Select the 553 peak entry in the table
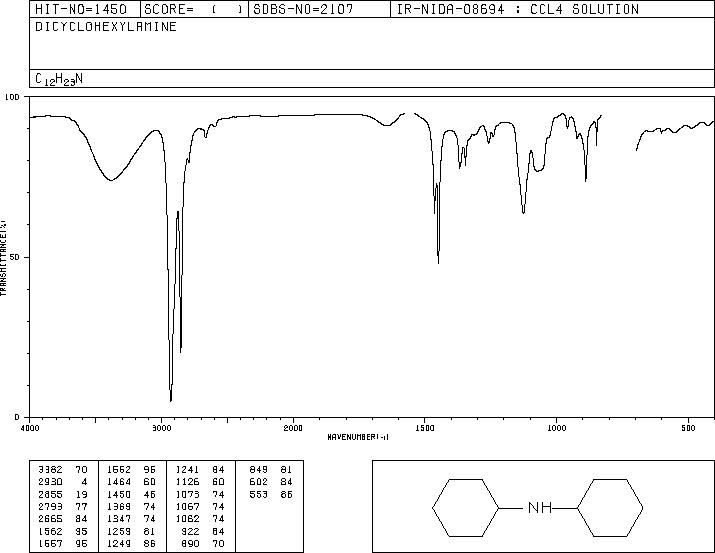The height and width of the screenshot is (553, 715). pyautogui.click(x=271, y=494)
